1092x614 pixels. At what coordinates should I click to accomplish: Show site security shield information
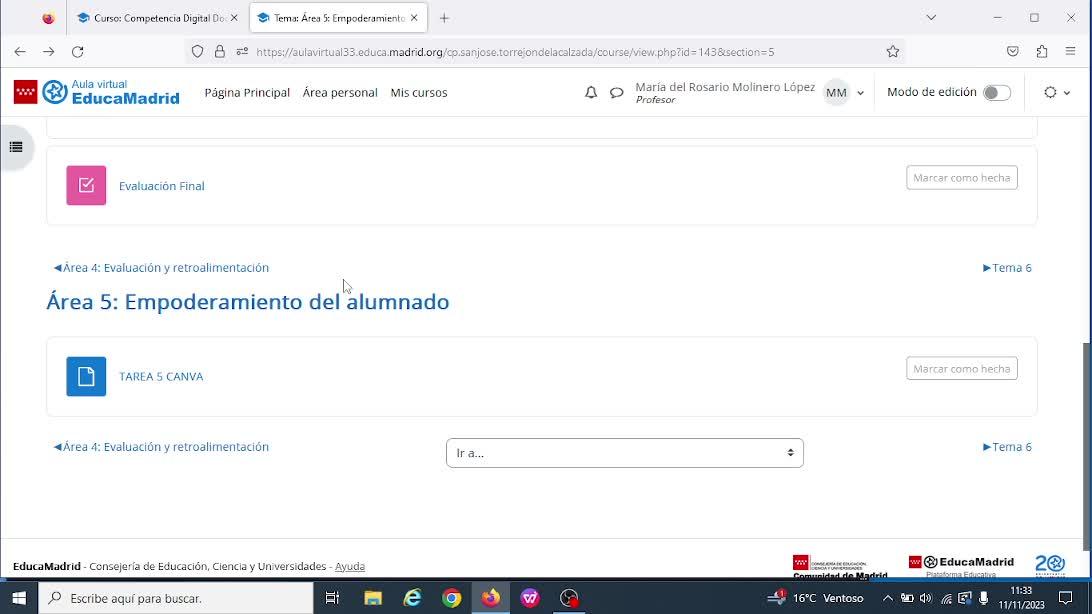point(198,52)
